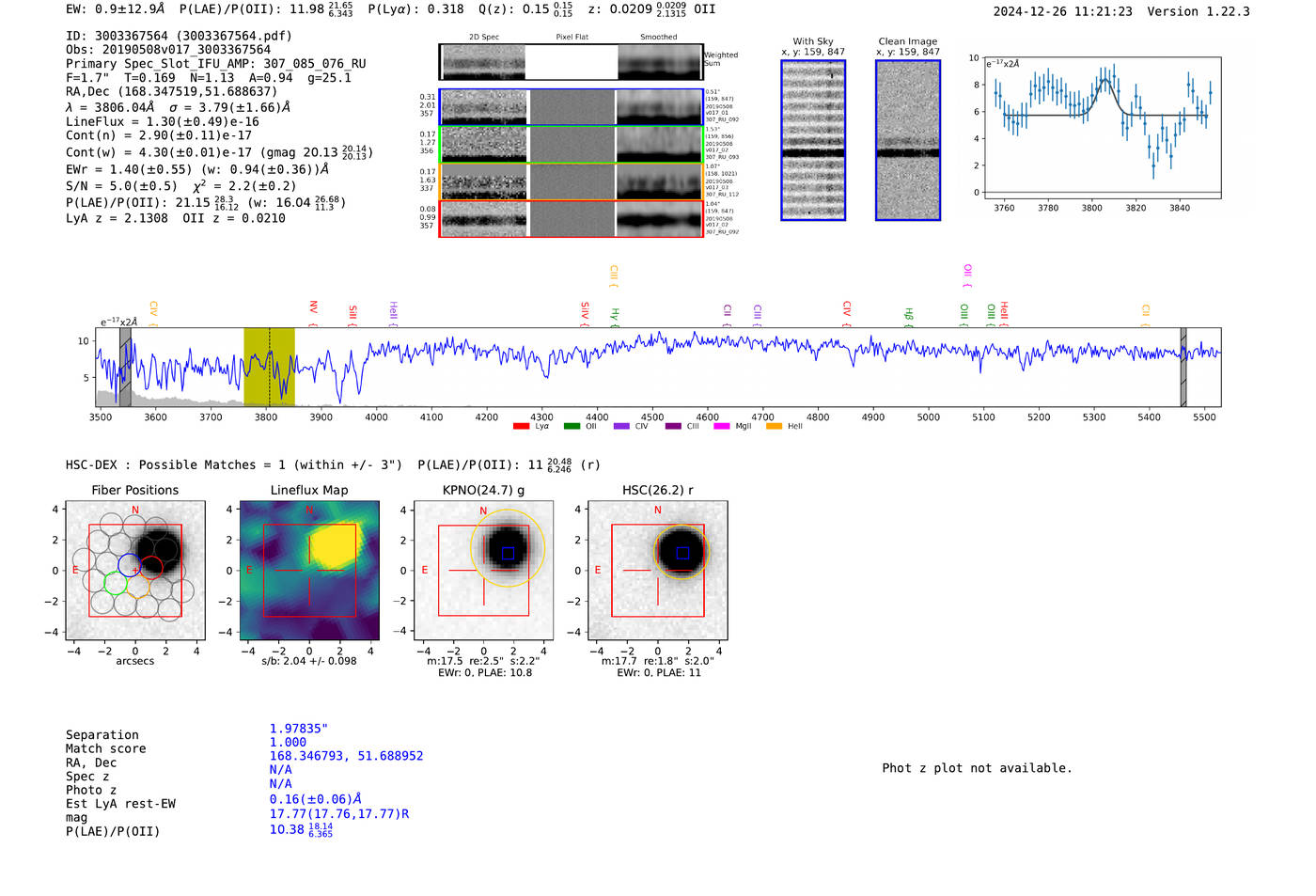
Task: Open the KPNO(24.7) g image
Action: click(484, 571)
